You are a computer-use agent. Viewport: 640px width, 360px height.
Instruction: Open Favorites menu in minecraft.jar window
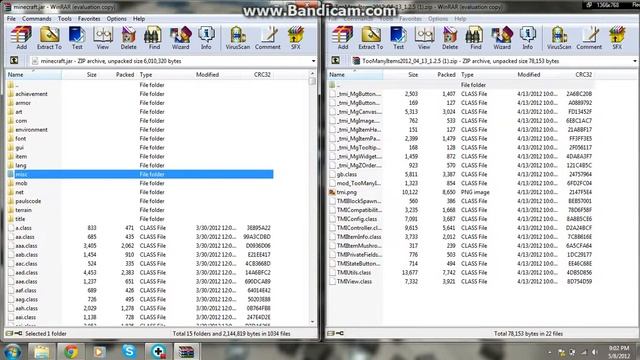[89, 19]
